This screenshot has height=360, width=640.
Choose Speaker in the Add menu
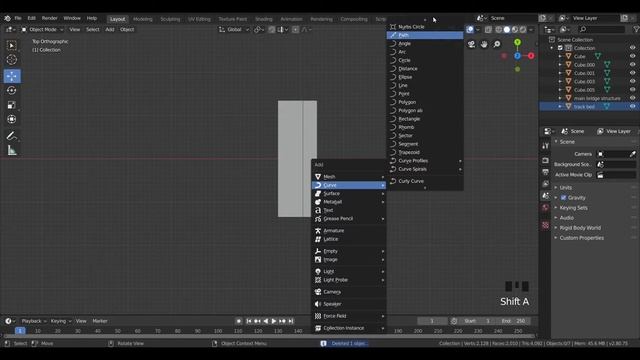point(349,304)
